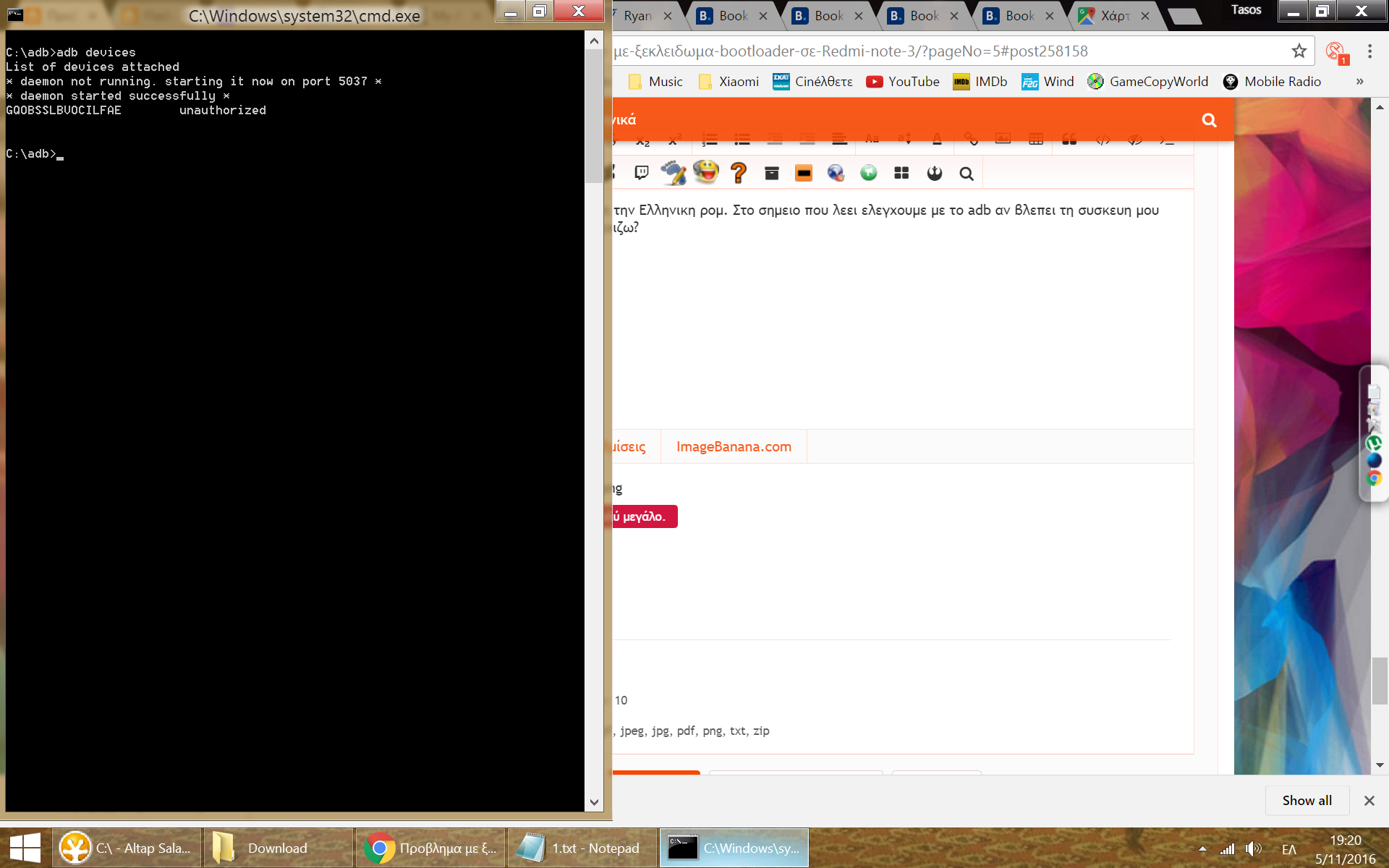Screen dimensions: 1389x868
Task: Click the black archive box editor icon
Action: point(771,173)
